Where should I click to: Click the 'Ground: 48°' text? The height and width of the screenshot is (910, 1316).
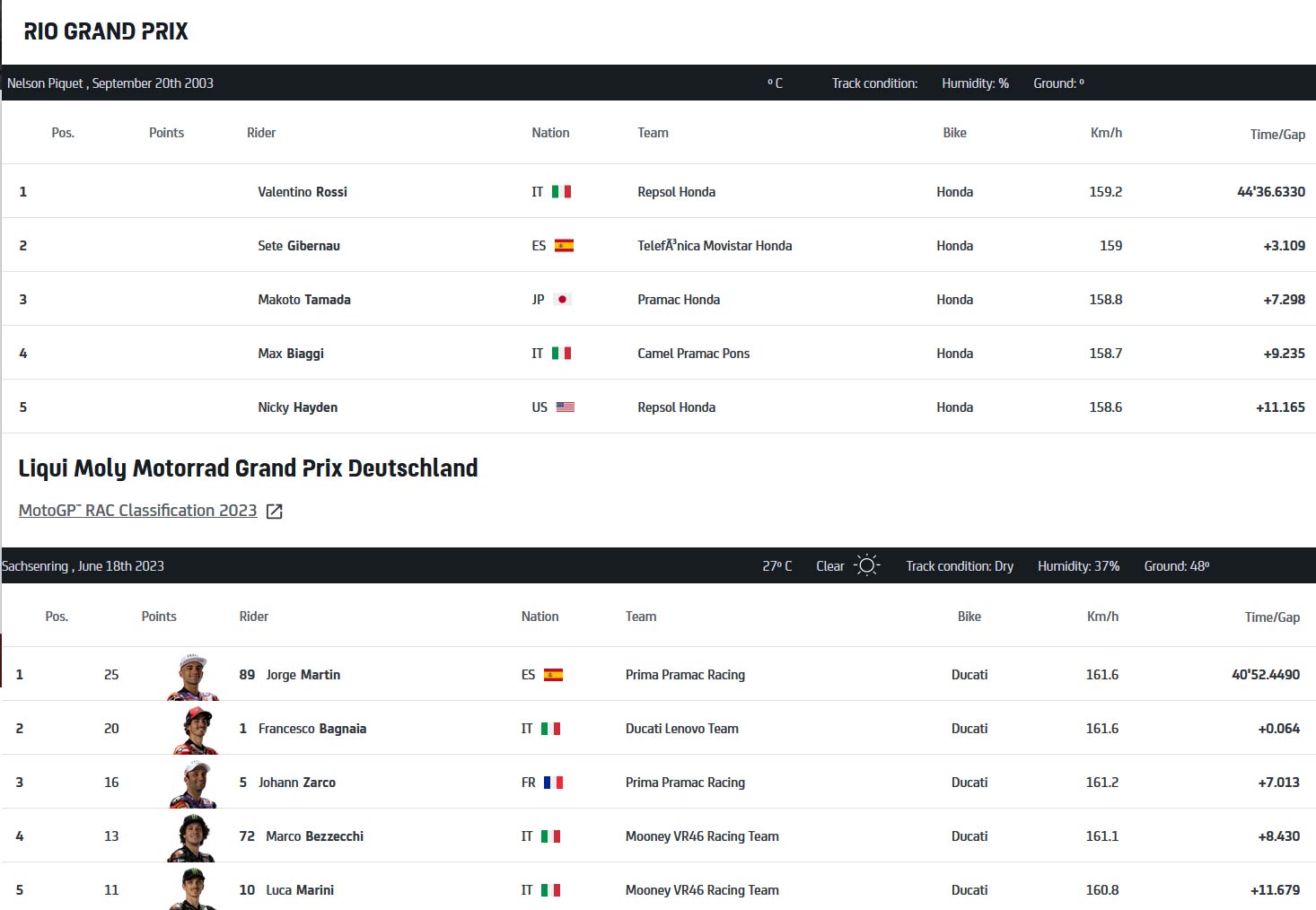point(1177,566)
